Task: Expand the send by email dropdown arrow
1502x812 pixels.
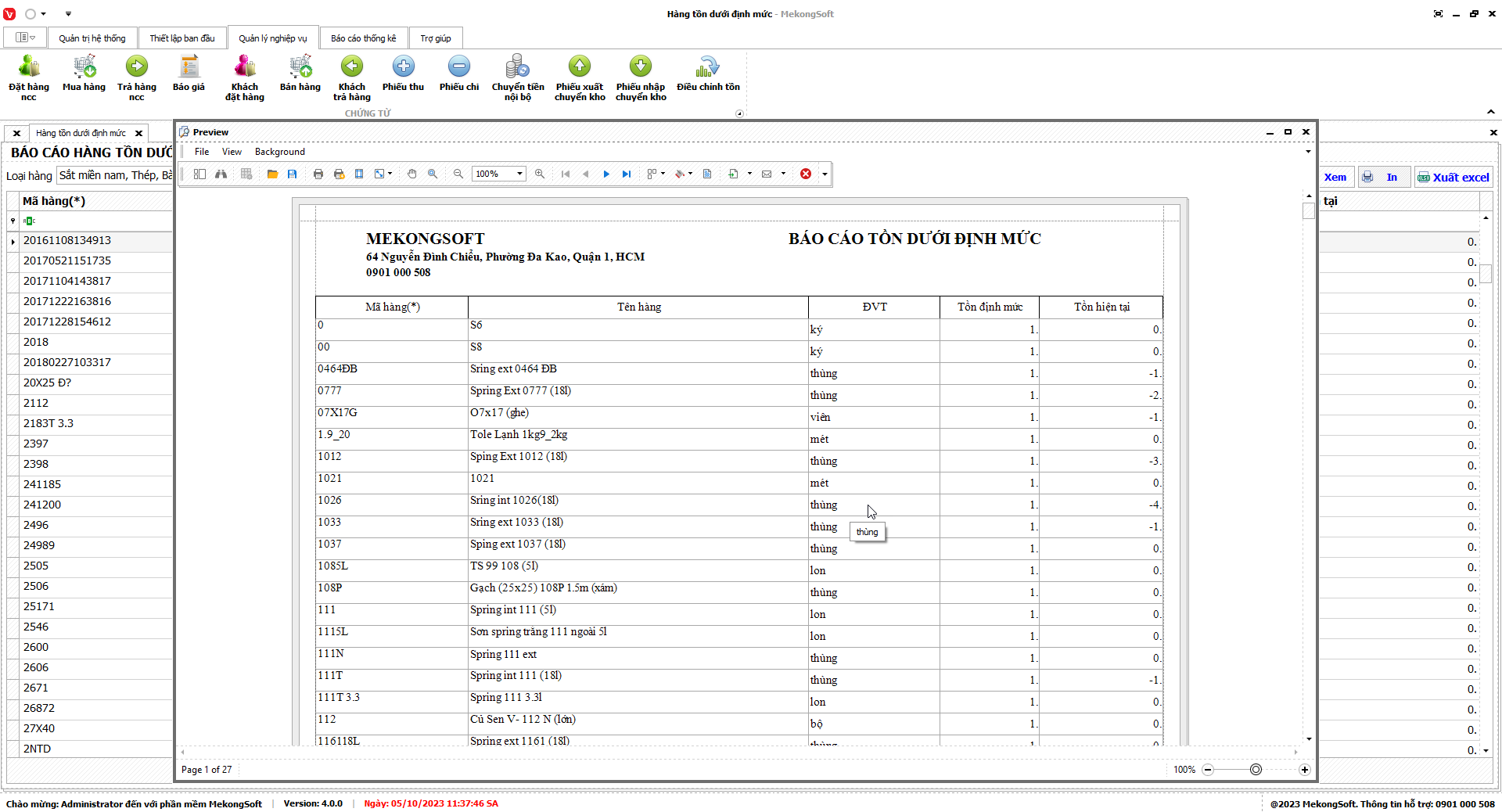Action: point(783,174)
